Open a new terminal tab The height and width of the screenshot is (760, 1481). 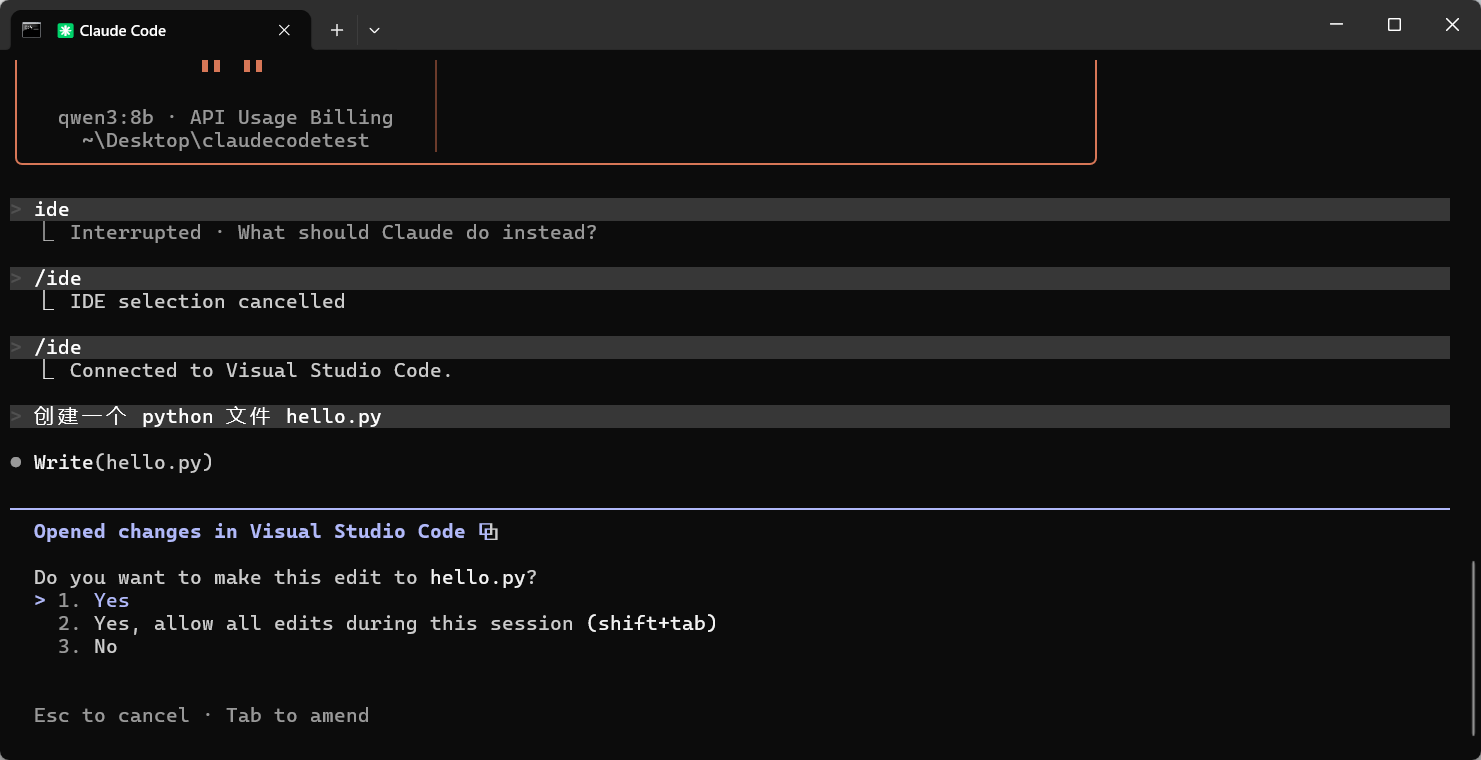(x=337, y=31)
